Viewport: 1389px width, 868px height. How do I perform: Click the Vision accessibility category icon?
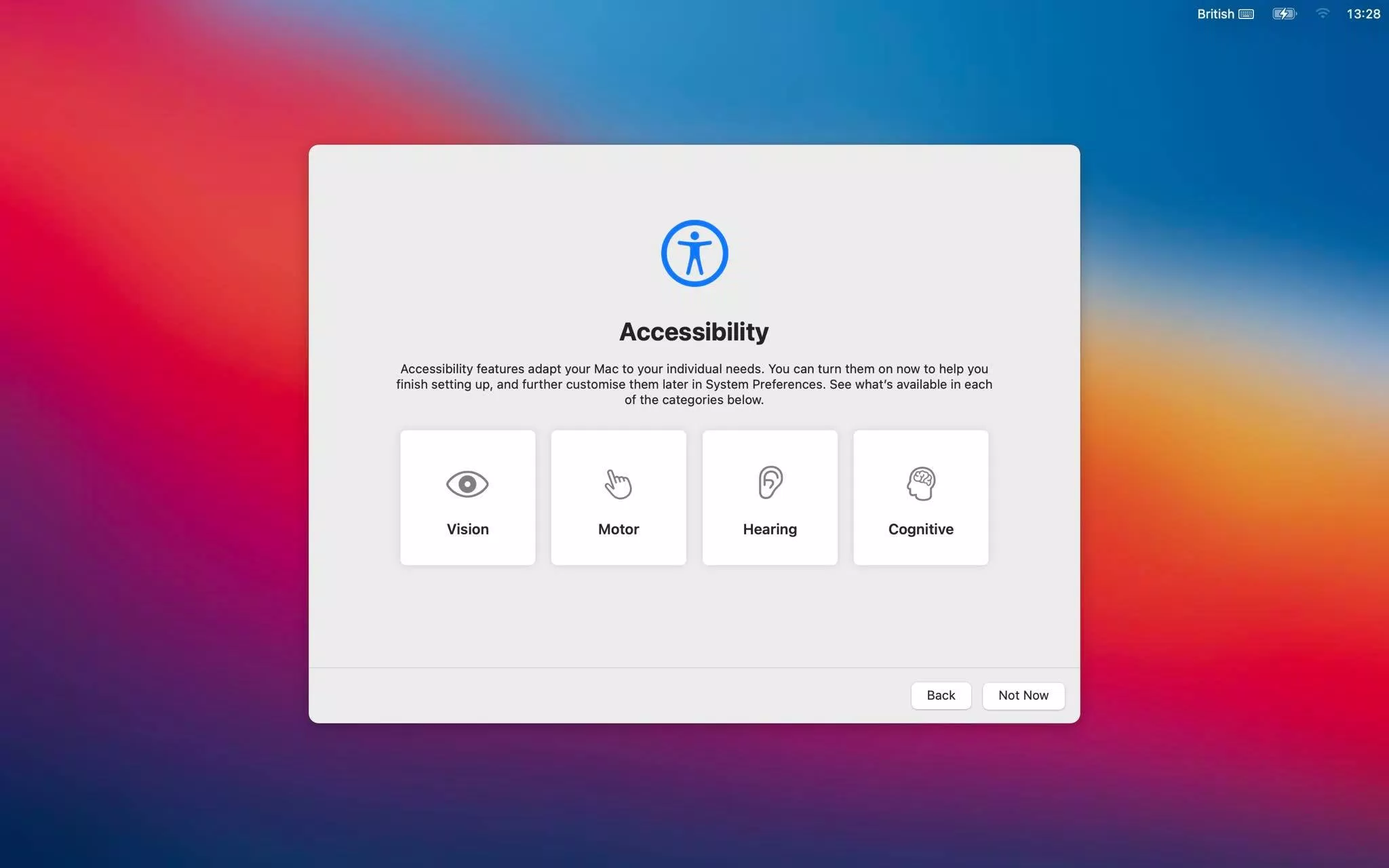(467, 483)
